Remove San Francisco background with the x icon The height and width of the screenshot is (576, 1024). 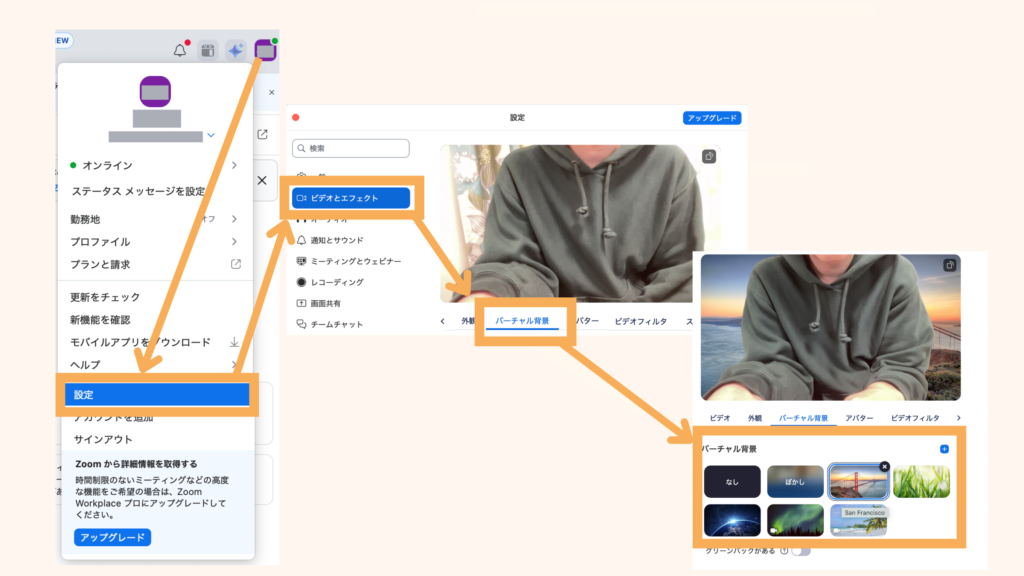[884, 466]
